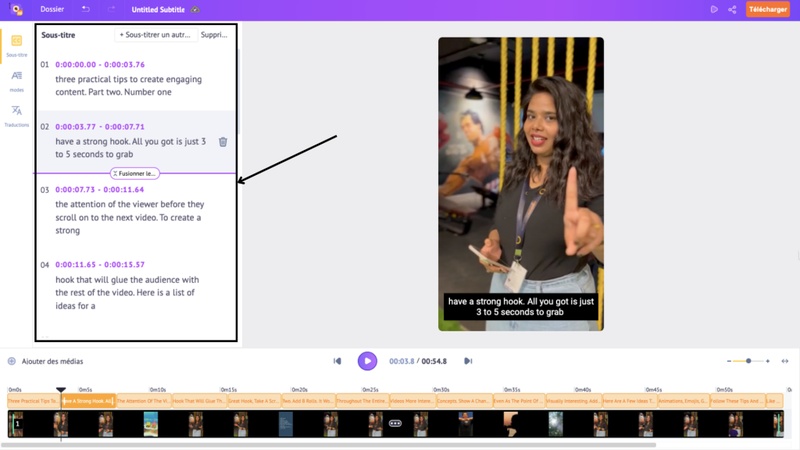Click the share icon in top bar
The image size is (800, 450).
click(732, 9)
